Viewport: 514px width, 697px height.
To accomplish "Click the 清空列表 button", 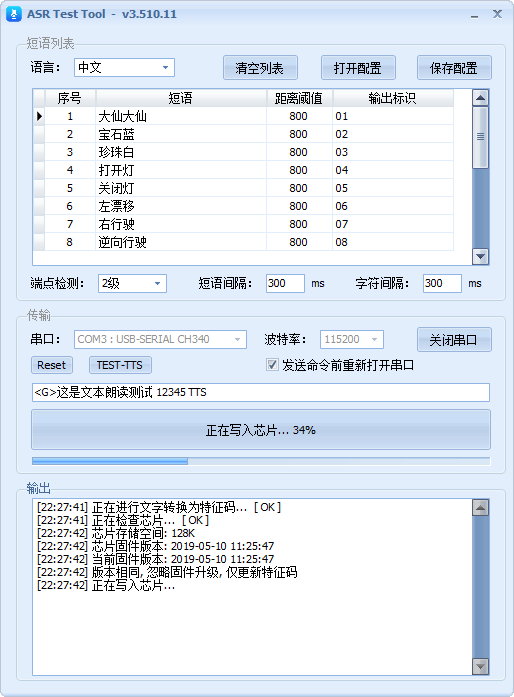I will (260, 68).
